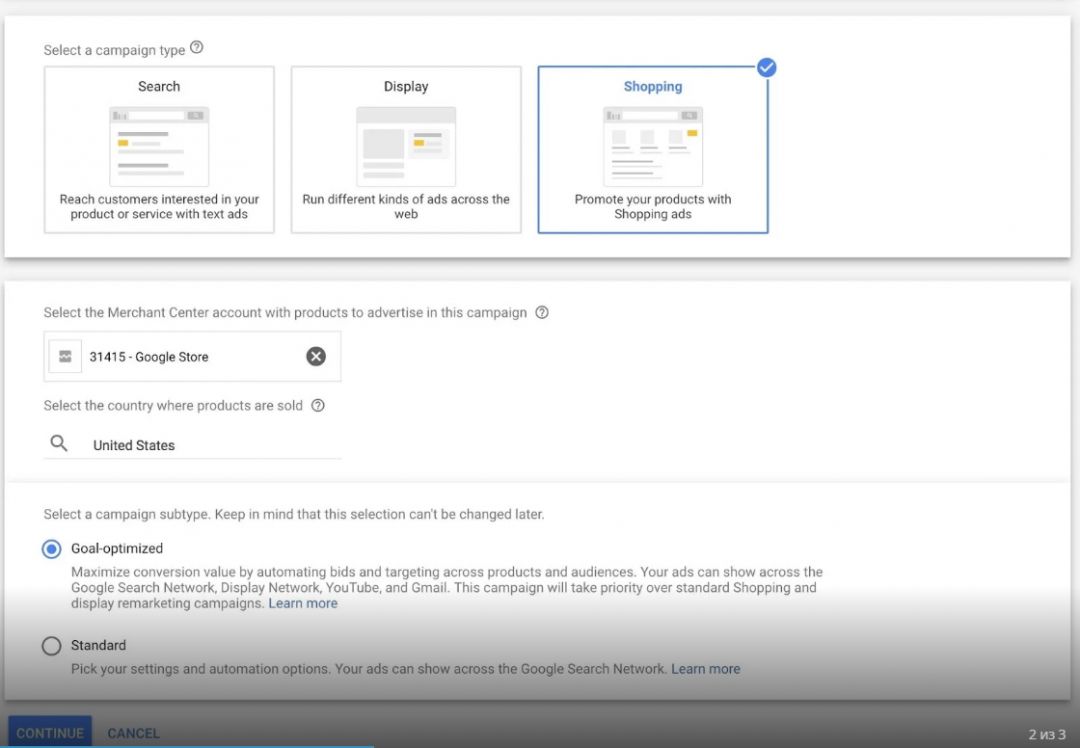Open 'Learn more' for Goal-optimized campaigns
Screen dimensions: 1080x748
tap(302, 603)
